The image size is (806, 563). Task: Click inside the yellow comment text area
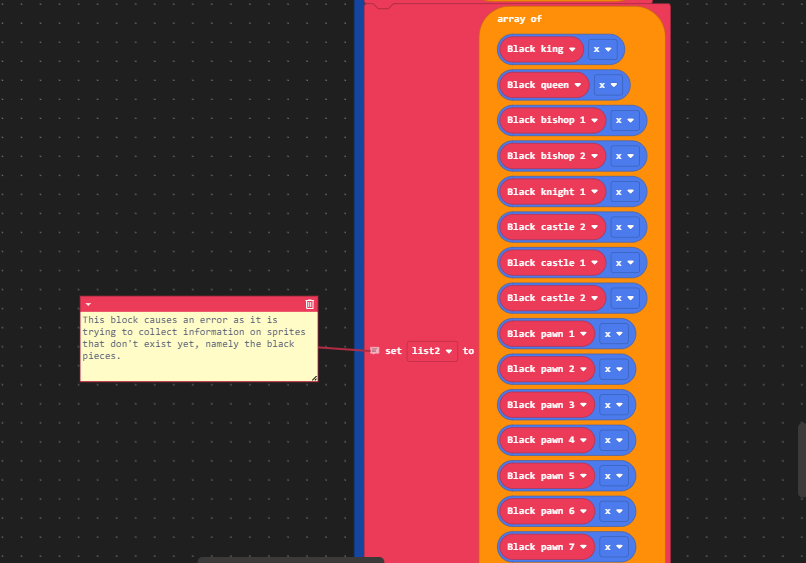tap(199, 346)
